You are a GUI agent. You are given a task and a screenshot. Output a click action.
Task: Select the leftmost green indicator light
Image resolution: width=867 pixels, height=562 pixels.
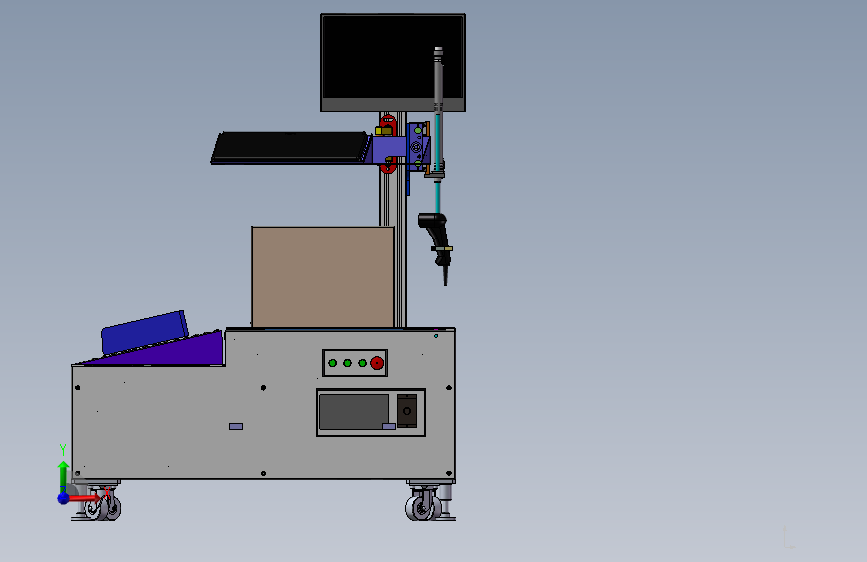332,363
